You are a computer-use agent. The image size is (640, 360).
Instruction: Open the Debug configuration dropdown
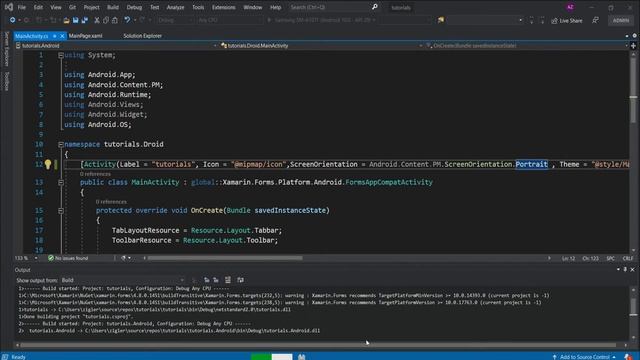[x=175, y=20]
